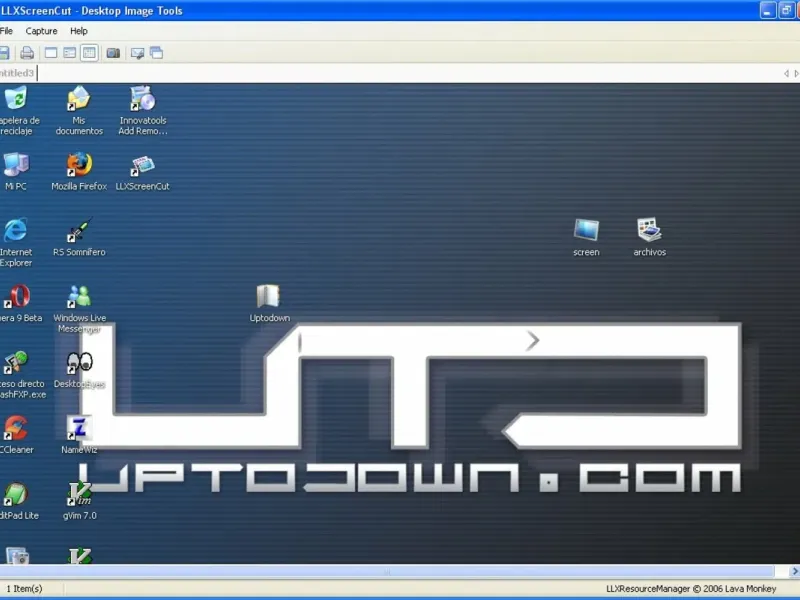
Task: Click the RS Somnifero syringe icon
Action: [79, 230]
